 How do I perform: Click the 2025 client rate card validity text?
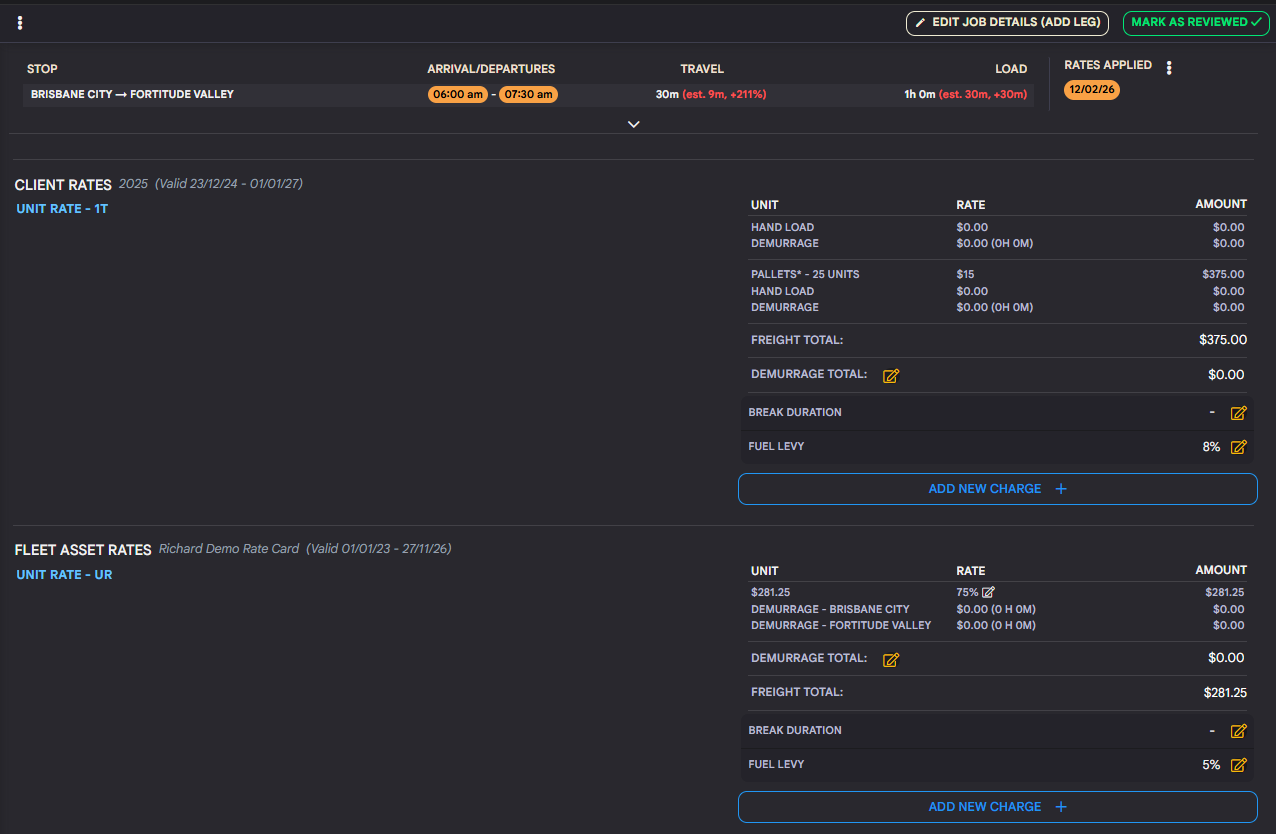click(x=210, y=184)
